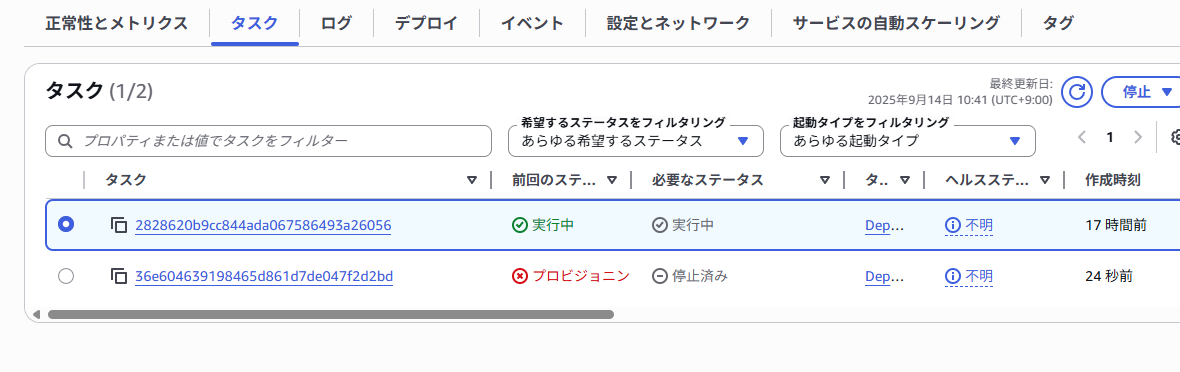The width and height of the screenshot is (1180, 372).
Task: Sort by タスク column arrow
Action: pos(472,180)
